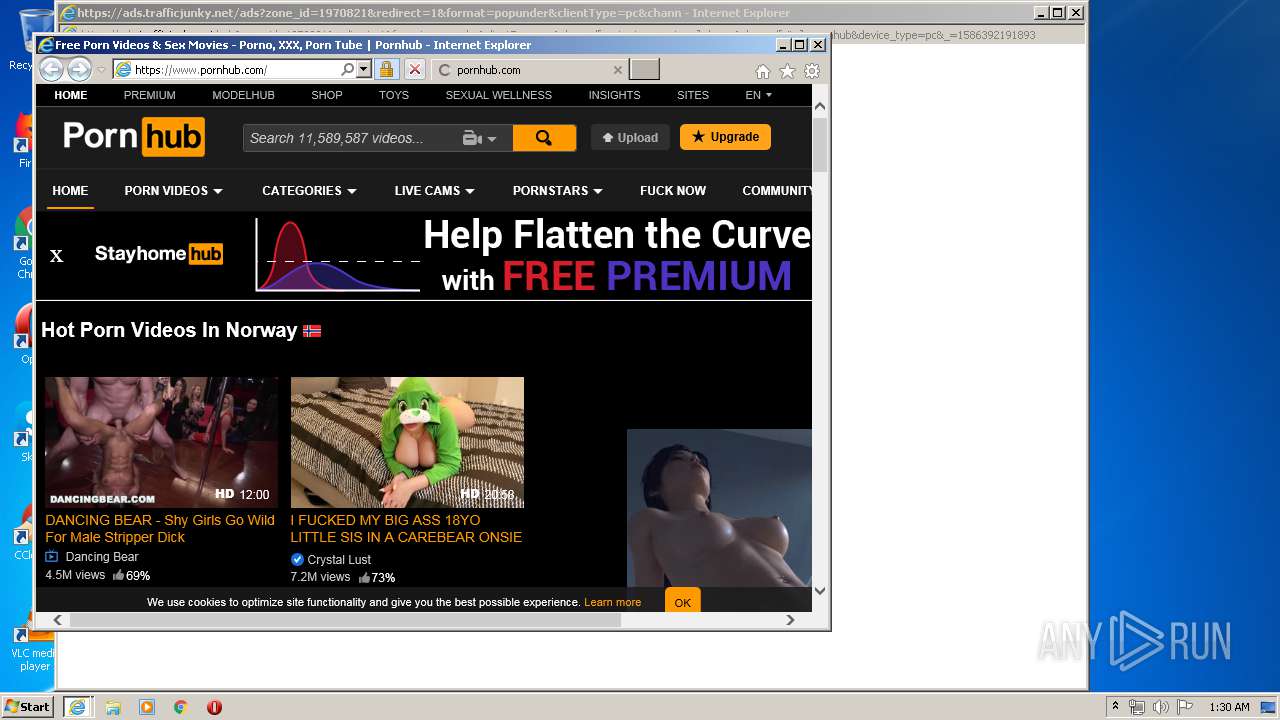1280x720 pixels.
Task: Expand the LIVE CAMS navigation dropdown
Action: [x=434, y=190]
